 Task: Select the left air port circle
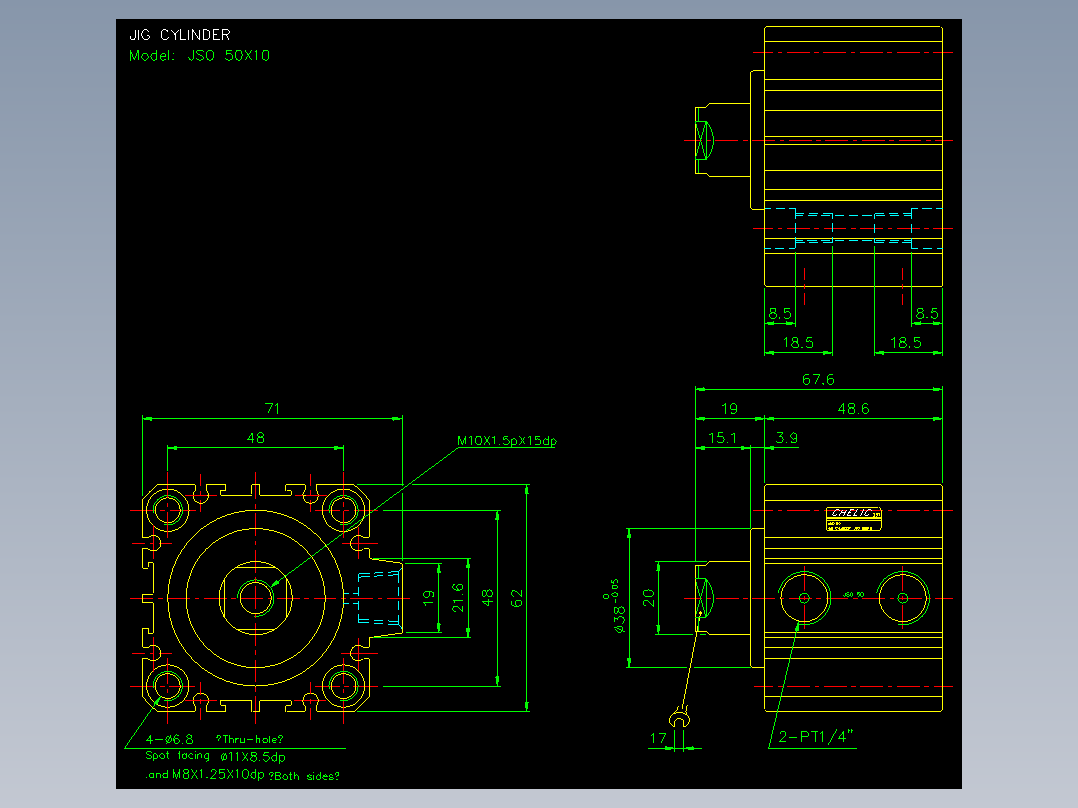804,598
